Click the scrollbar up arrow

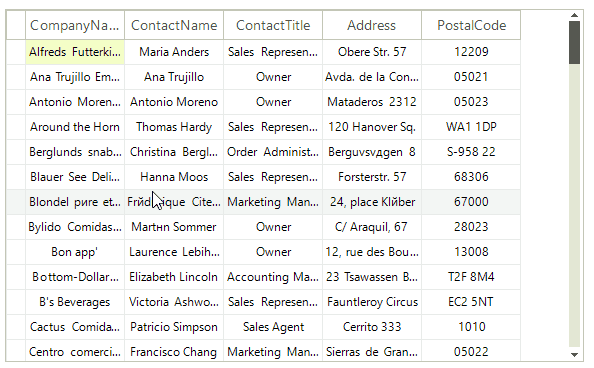coord(574,15)
